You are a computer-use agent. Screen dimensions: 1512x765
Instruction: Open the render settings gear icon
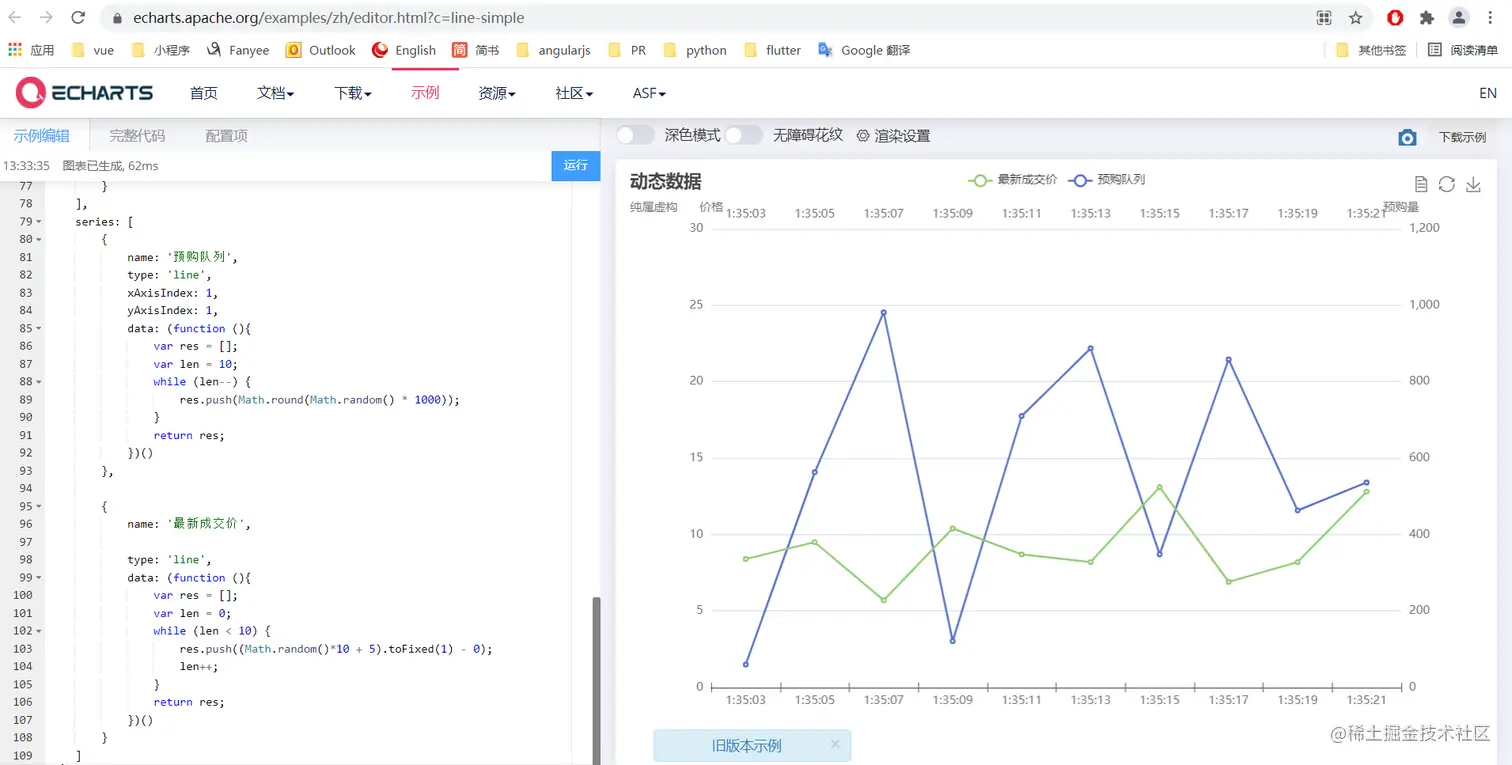(x=863, y=136)
